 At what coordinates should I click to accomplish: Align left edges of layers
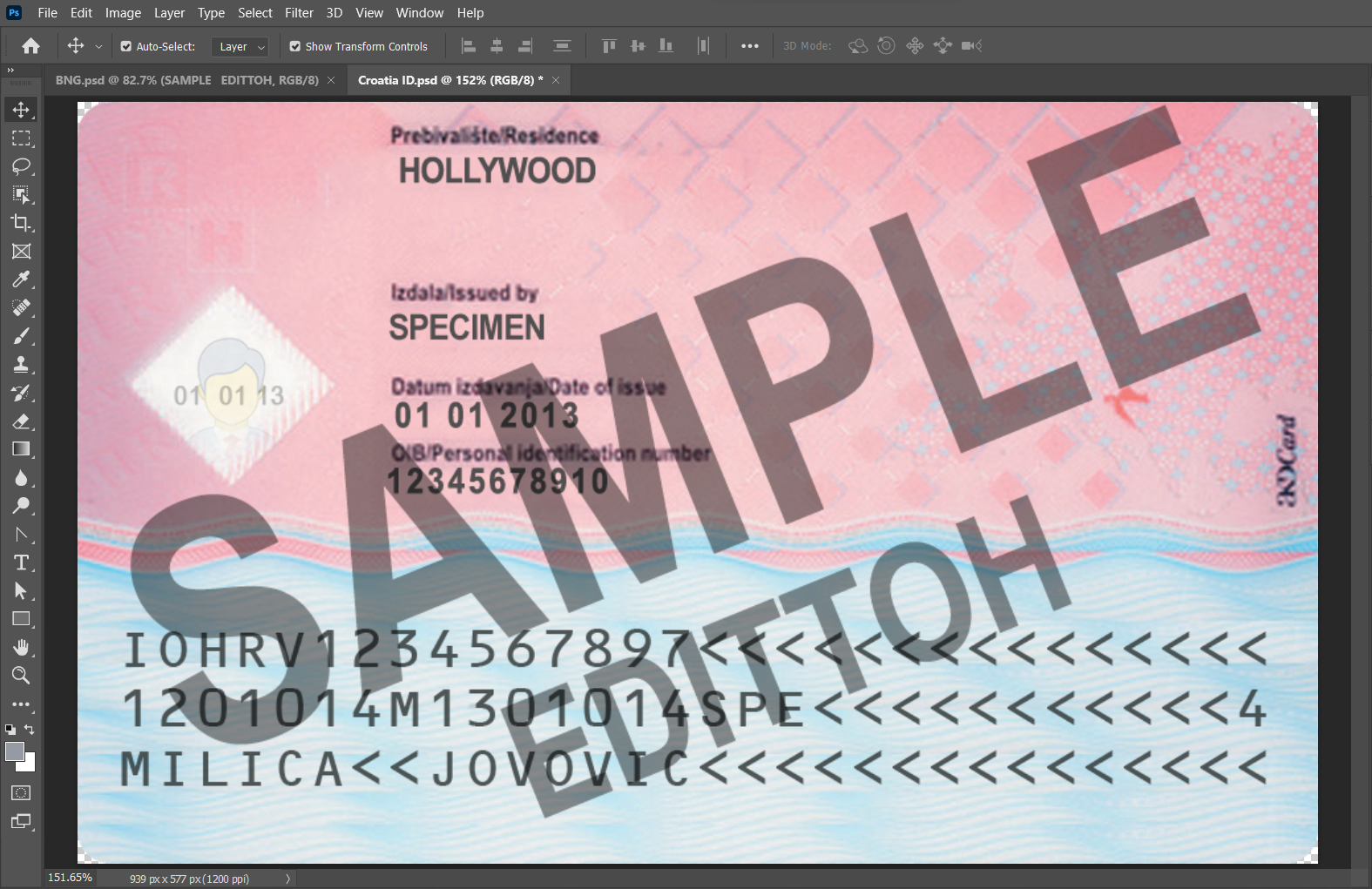coord(469,46)
